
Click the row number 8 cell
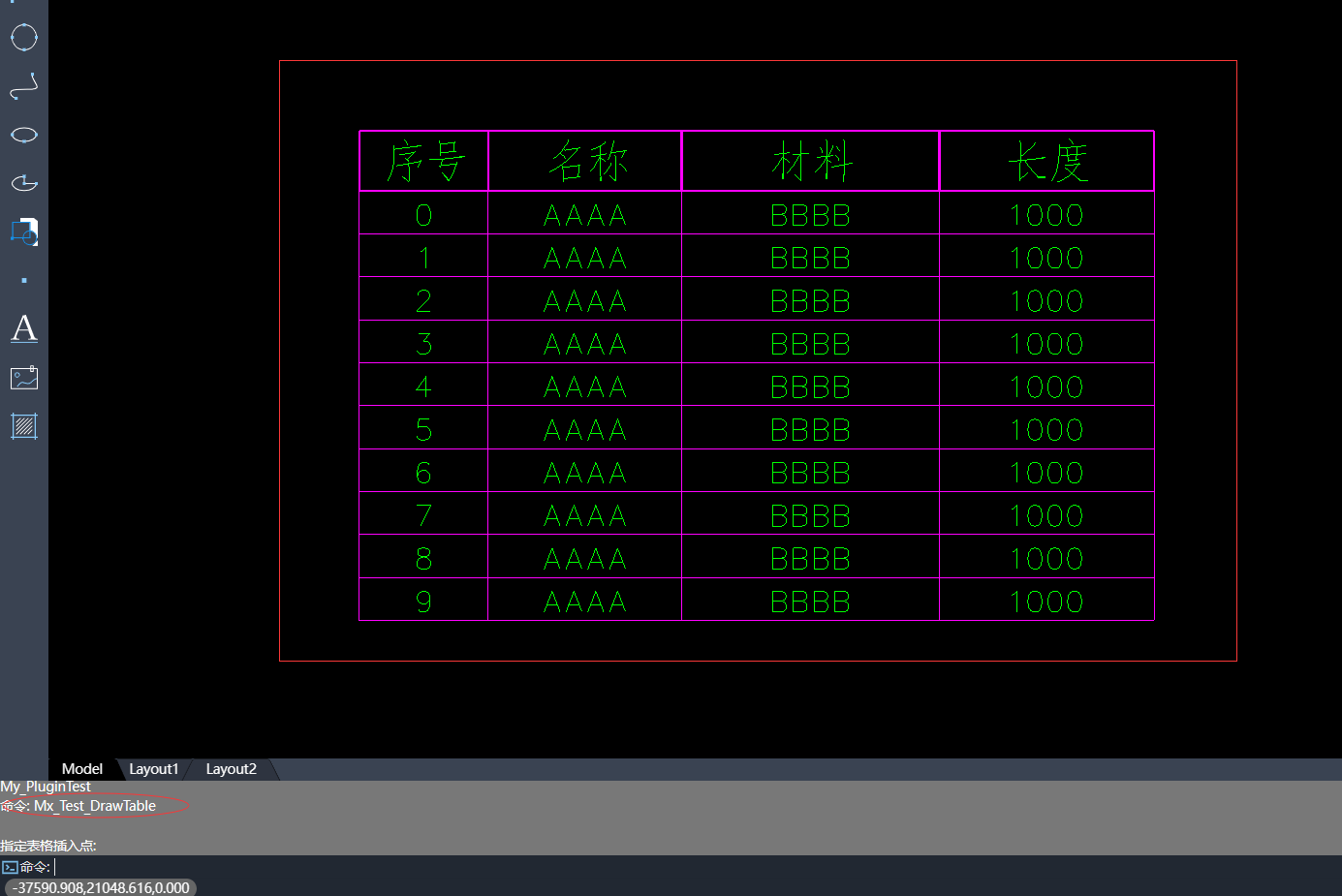click(424, 559)
